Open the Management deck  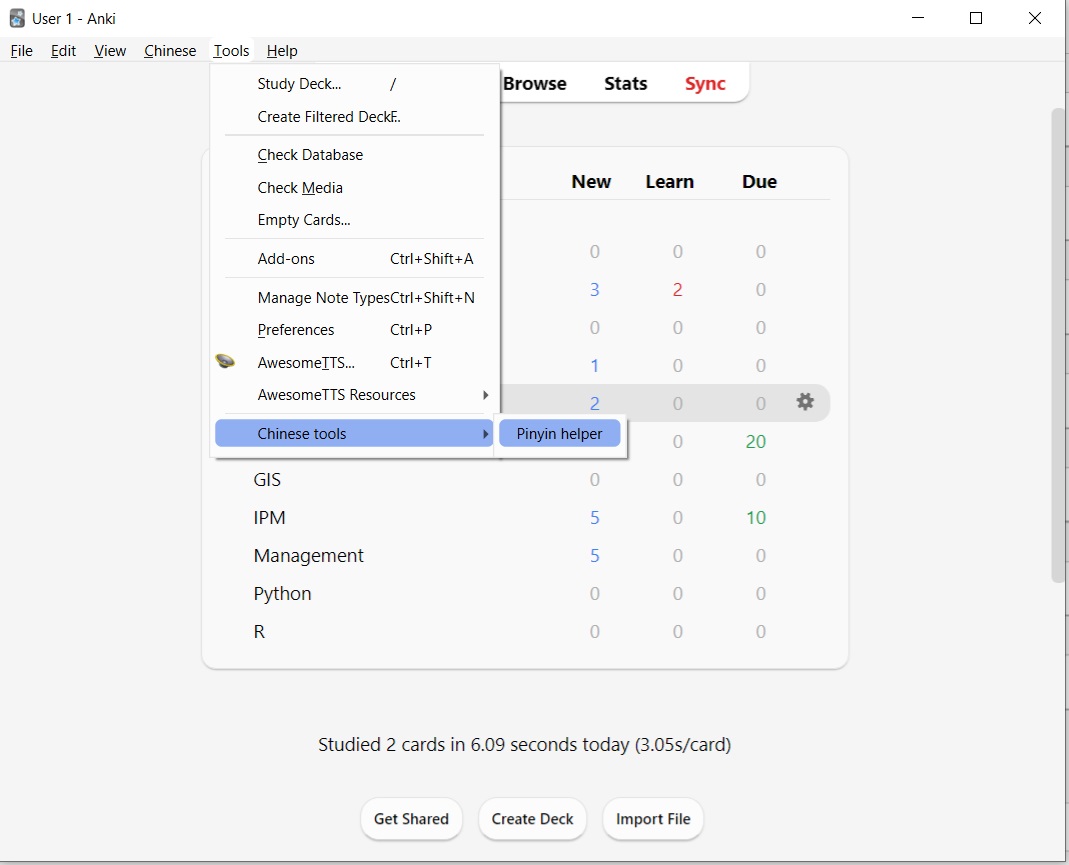[308, 556]
